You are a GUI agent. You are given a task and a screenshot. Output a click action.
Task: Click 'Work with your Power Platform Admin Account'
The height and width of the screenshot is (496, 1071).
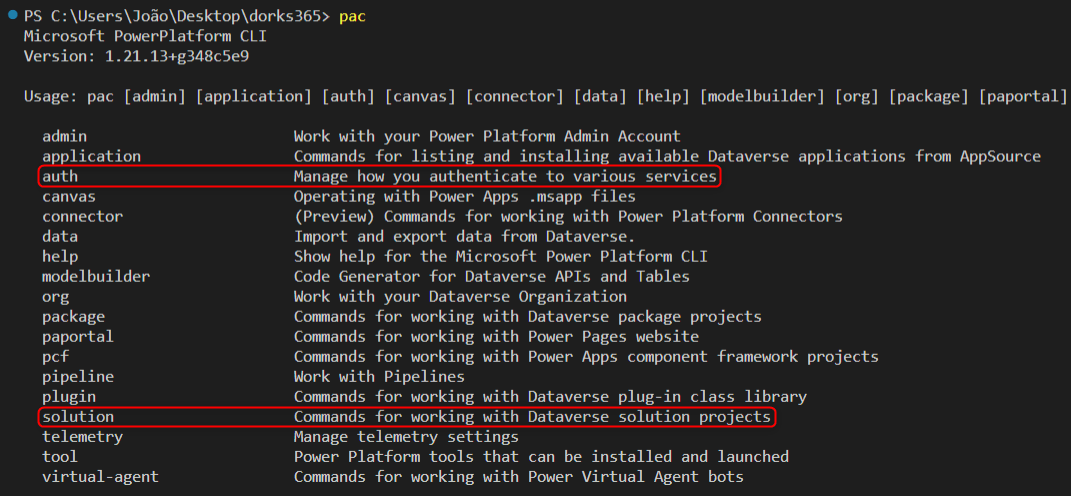[x=487, y=137]
